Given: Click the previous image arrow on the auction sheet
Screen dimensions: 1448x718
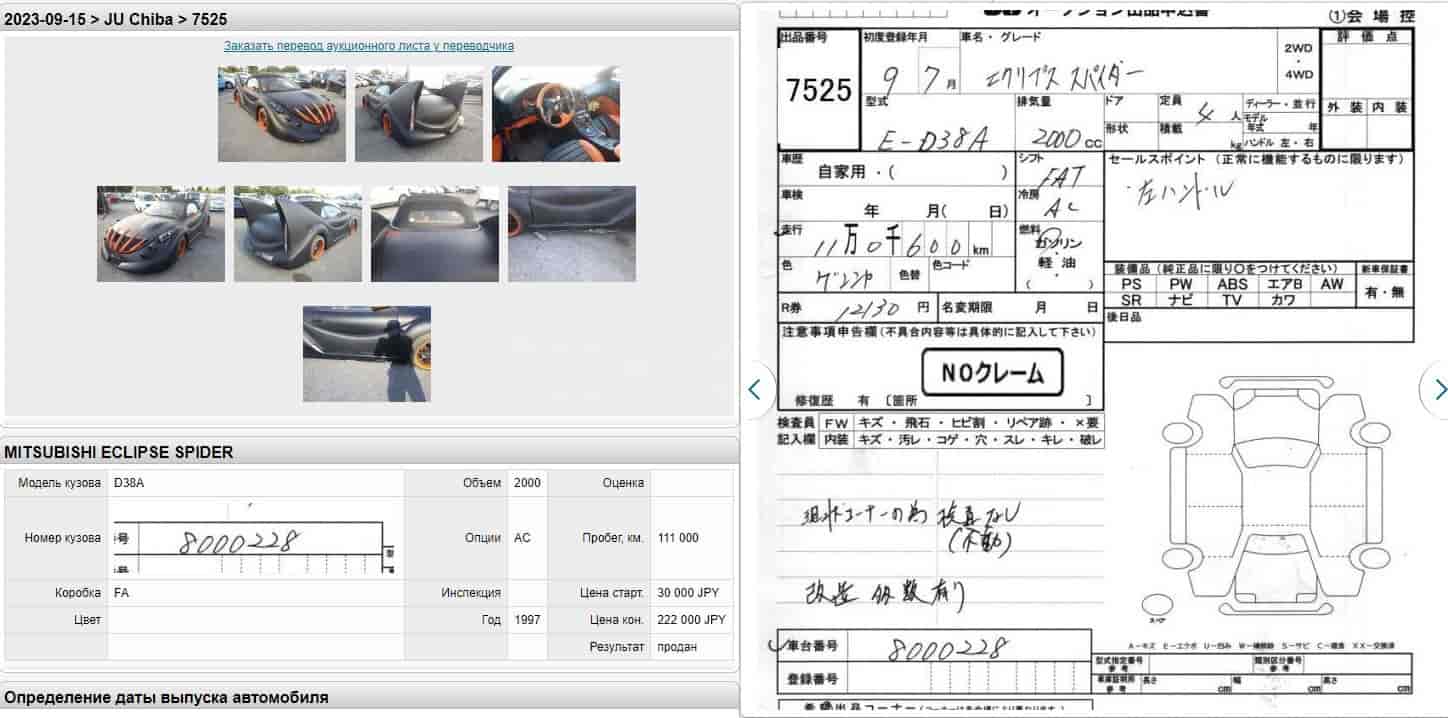Looking at the screenshot, I should (757, 389).
